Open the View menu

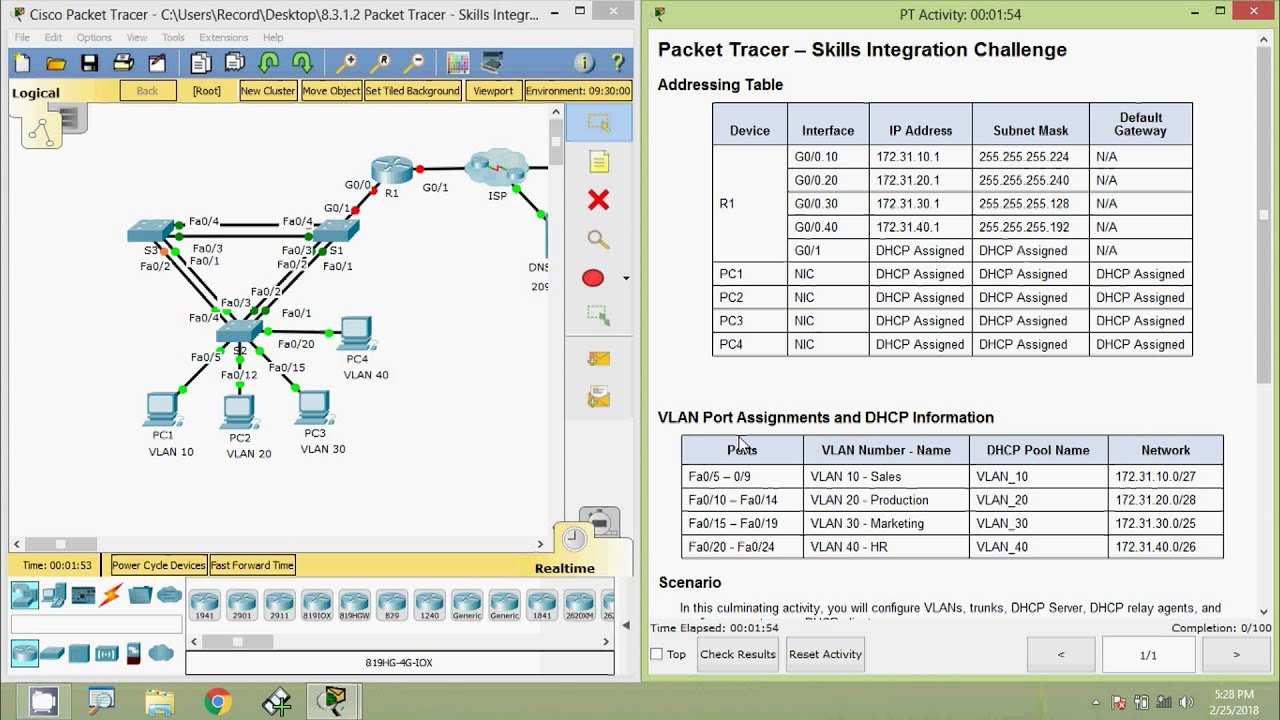click(x=138, y=37)
